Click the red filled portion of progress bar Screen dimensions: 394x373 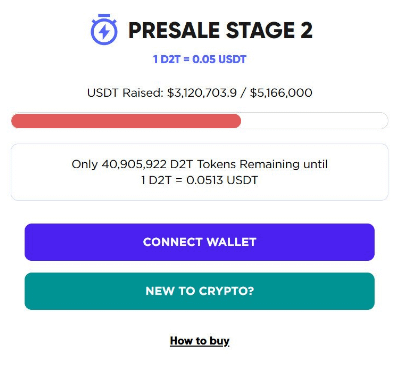[x=126, y=121]
